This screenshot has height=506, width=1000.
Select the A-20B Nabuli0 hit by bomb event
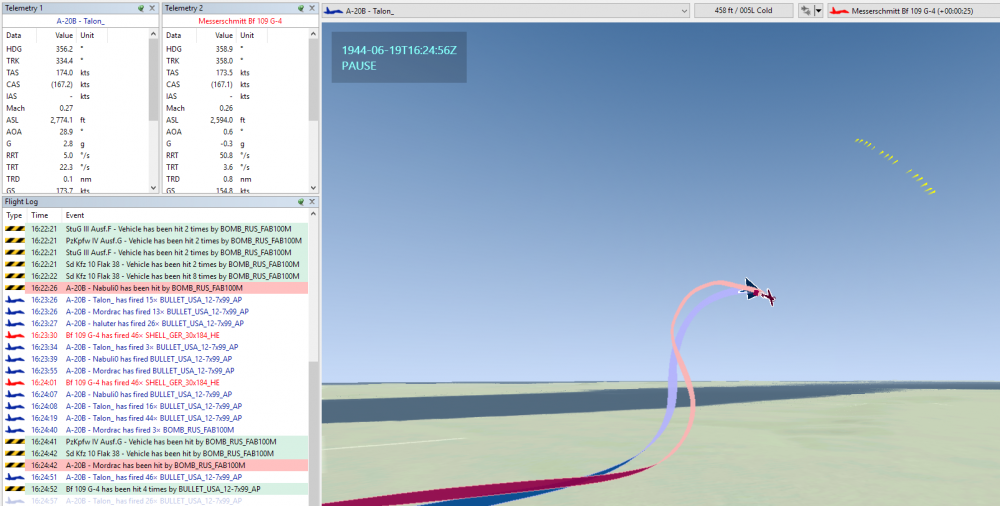coord(160,288)
